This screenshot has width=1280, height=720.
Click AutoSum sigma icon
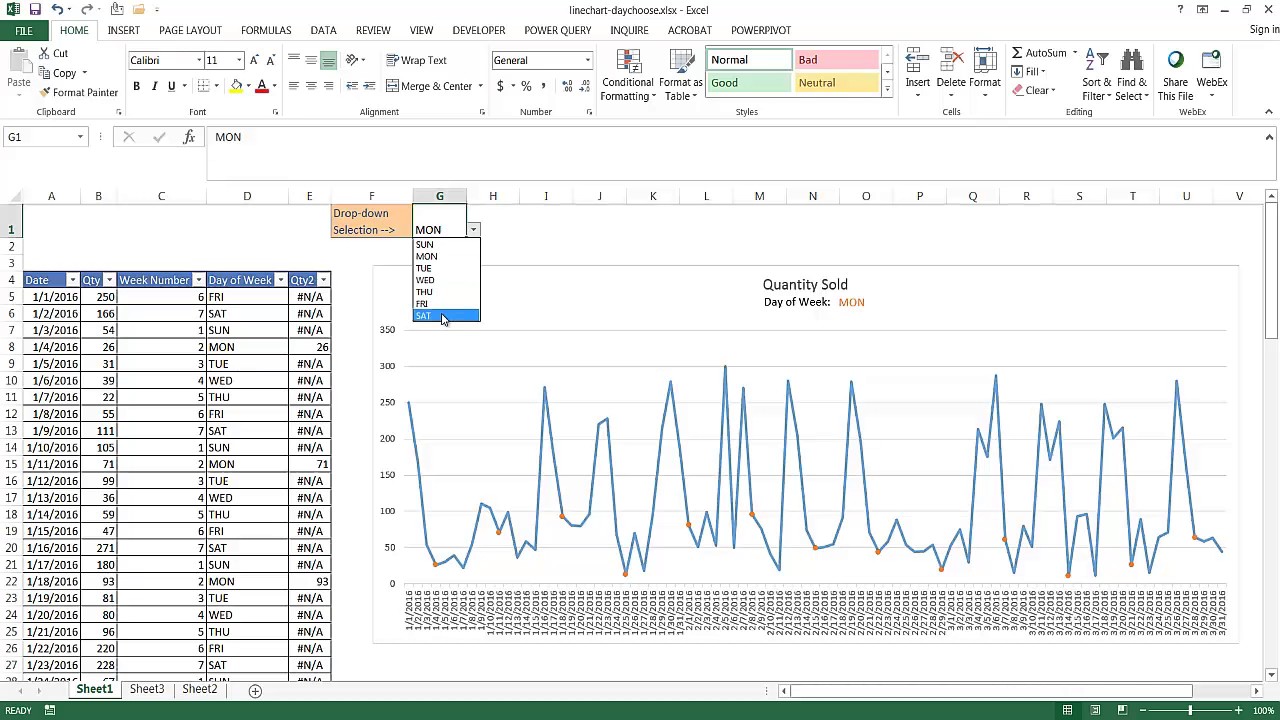coord(1017,53)
